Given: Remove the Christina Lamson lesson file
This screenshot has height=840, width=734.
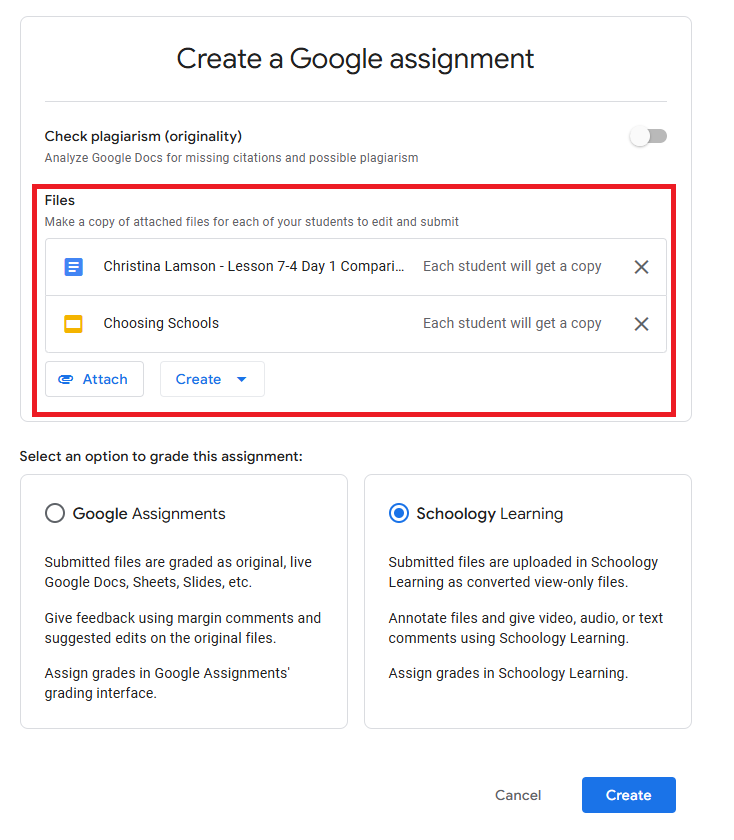Looking at the screenshot, I should click(x=642, y=267).
